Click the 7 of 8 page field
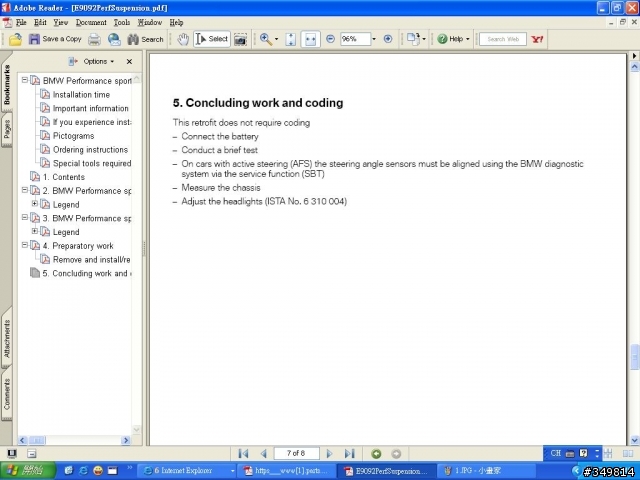This screenshot has height=480, width=640. click(x=296, y=453)
